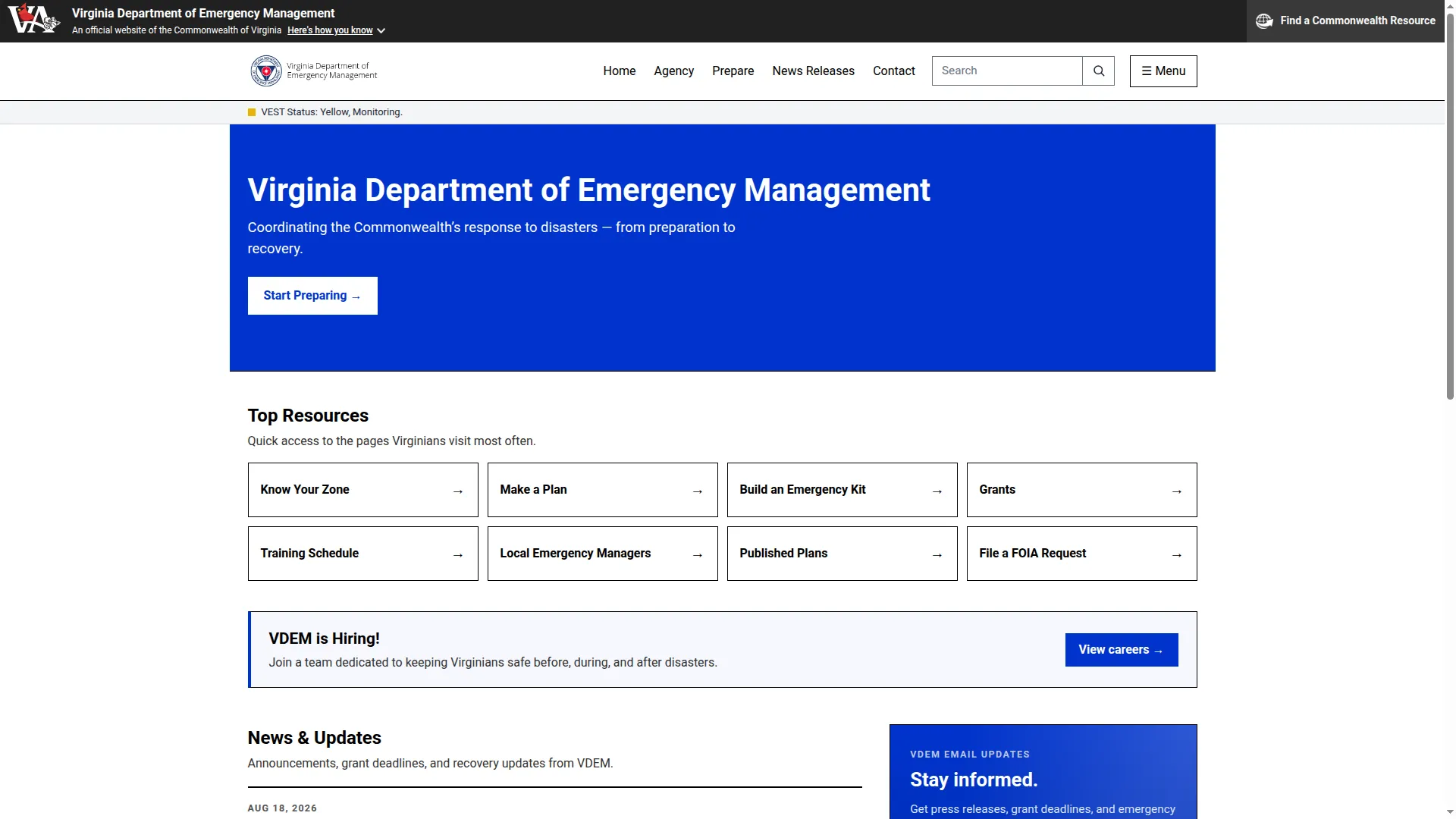The width and height of the screenshot is (1456, 819).
Task: Click the News & Updates heading
Action: (x=314, y=738)
